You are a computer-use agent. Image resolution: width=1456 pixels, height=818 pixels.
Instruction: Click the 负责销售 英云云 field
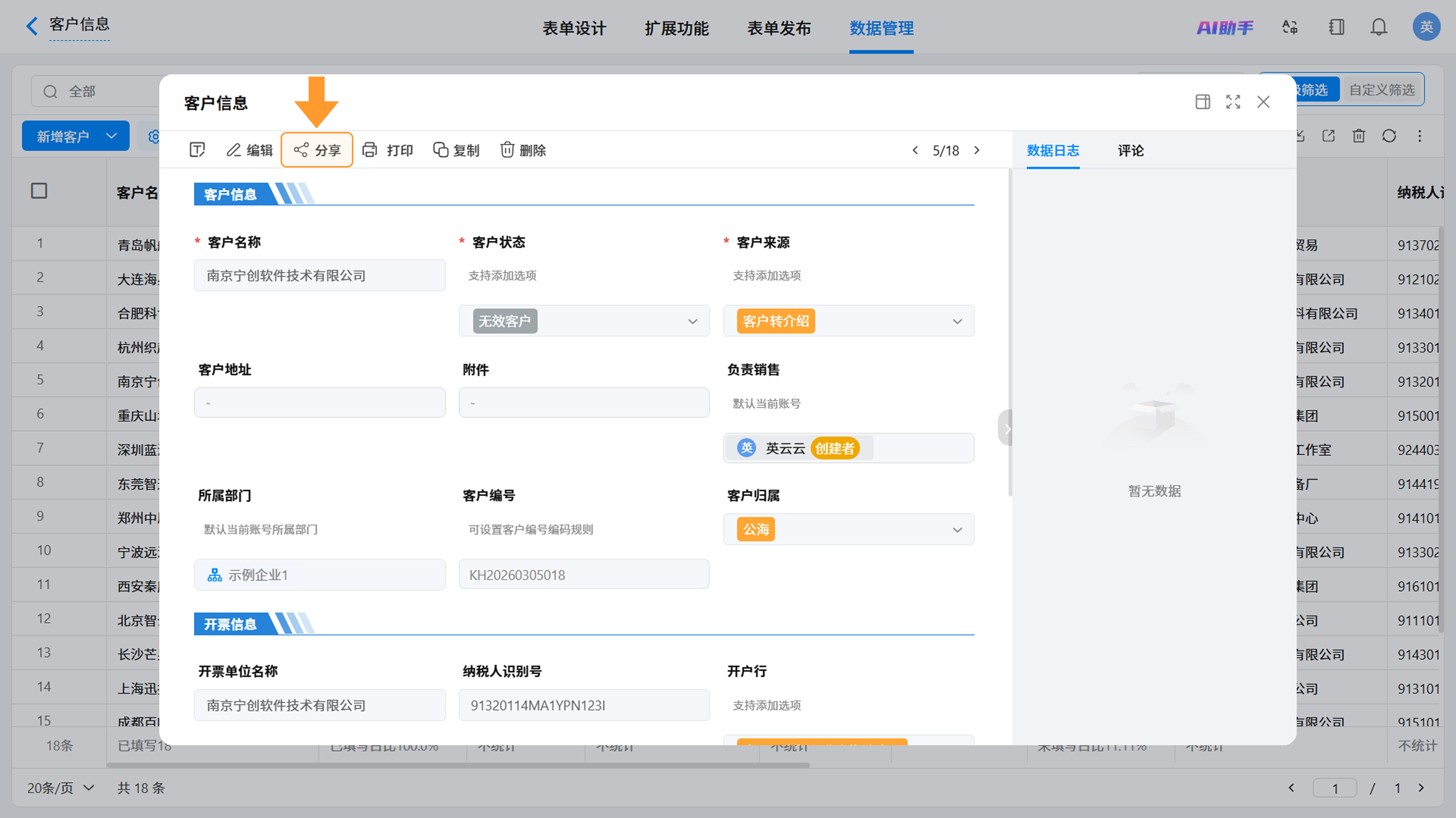pyautogui.click(x=849, y=448)
